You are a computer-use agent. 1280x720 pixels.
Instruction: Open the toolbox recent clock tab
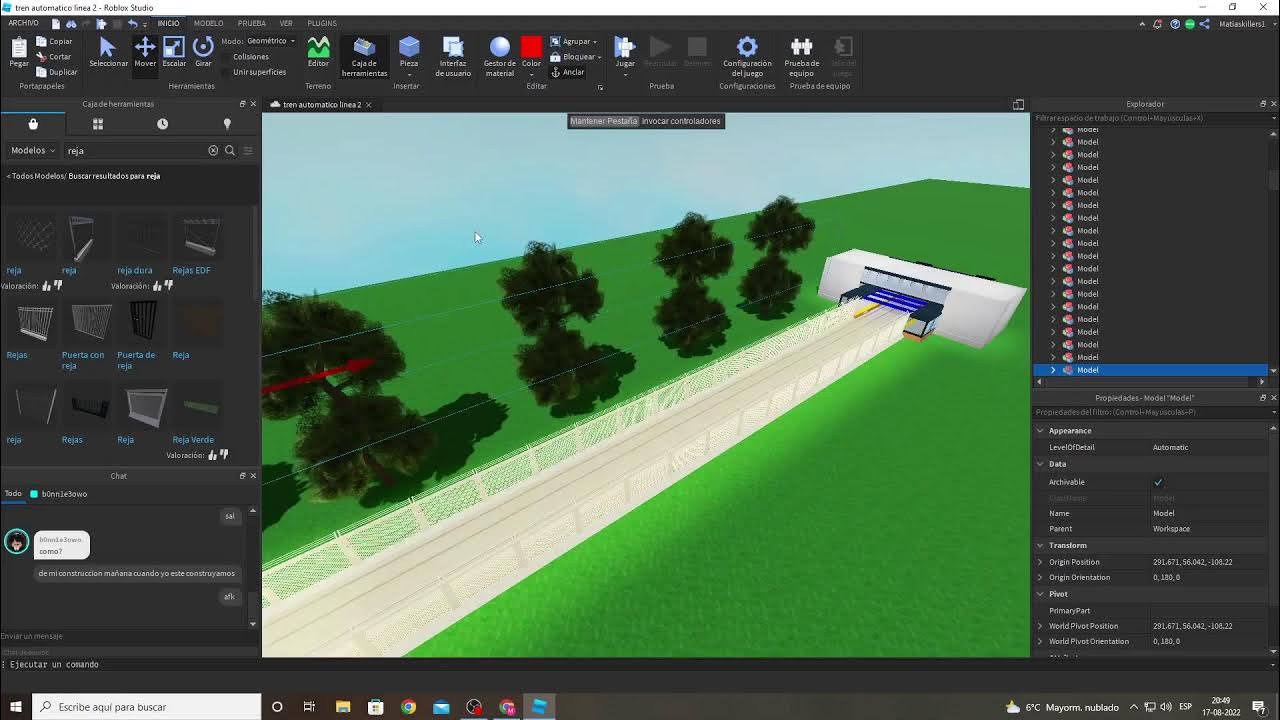click(162, 124)
